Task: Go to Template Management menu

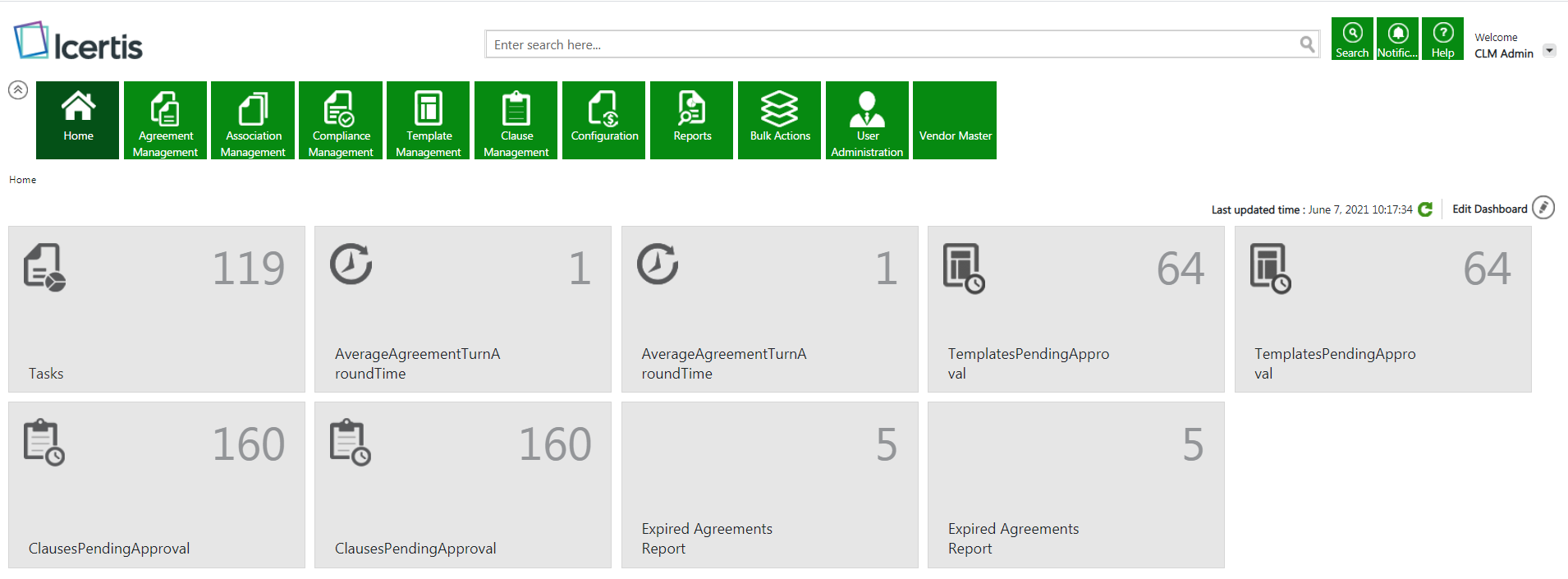Action: (x=428, y=120)
